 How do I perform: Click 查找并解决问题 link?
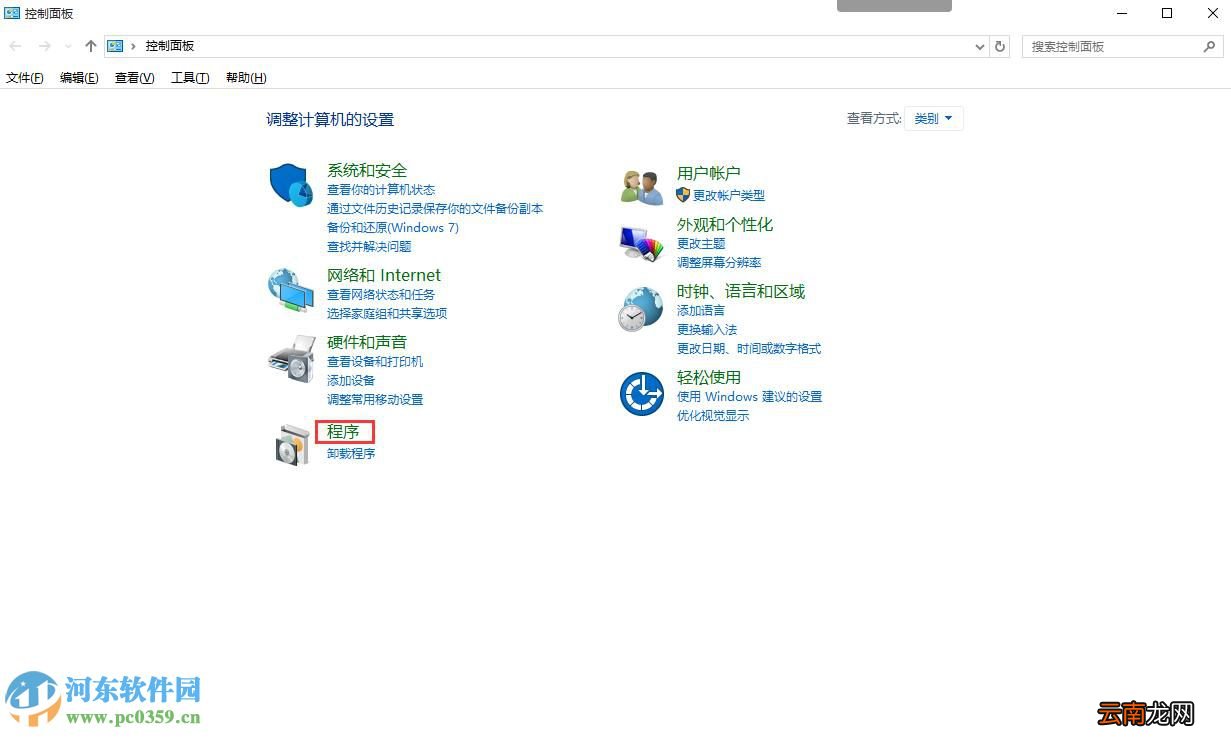click(369, 247)
